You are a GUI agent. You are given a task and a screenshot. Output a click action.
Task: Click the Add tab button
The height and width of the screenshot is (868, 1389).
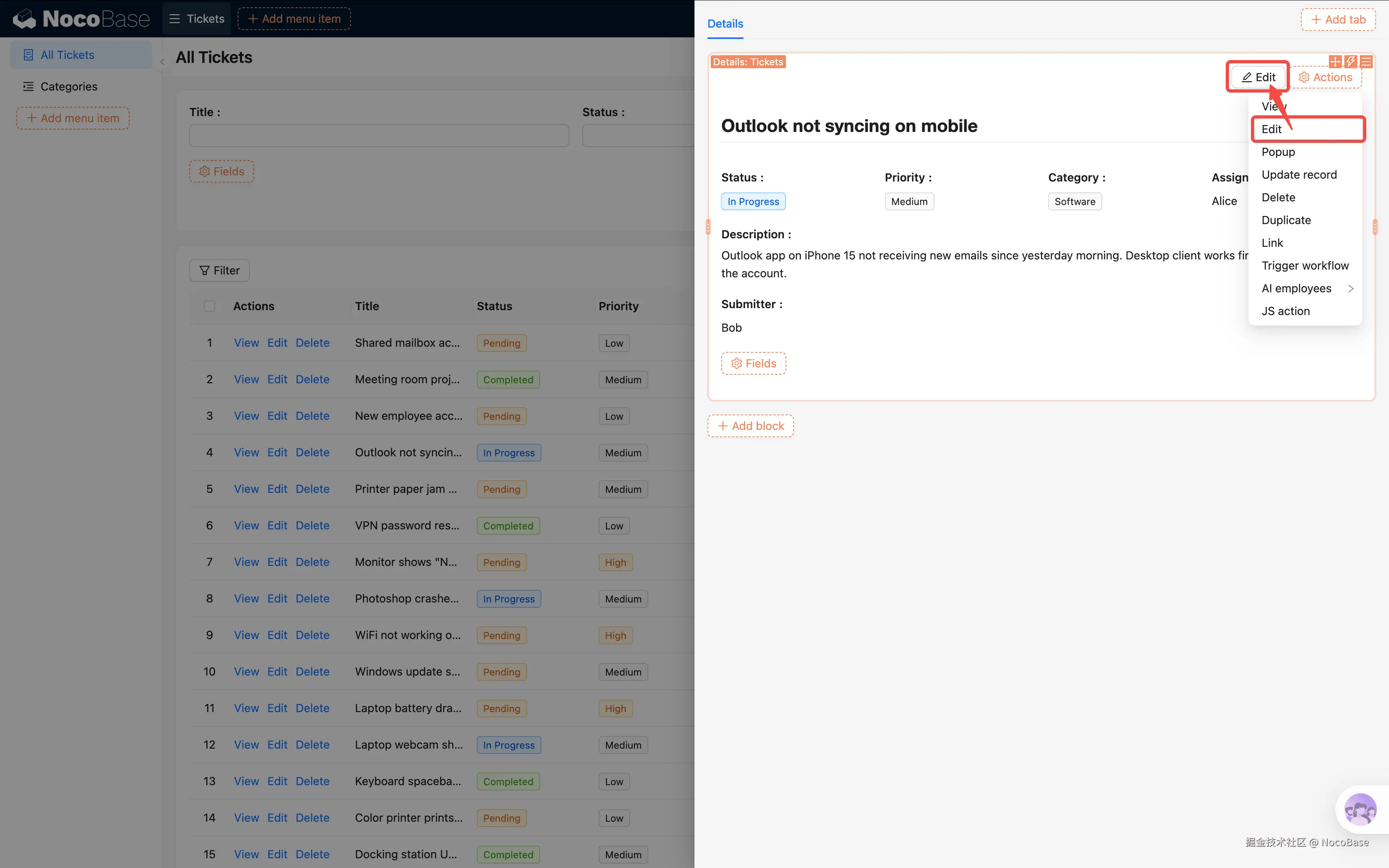pyautogui.click(x=1338, y=19)
